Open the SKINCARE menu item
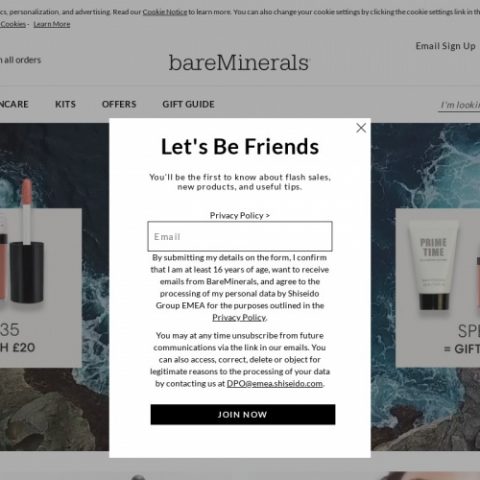The image size is (480, 480). click(14, 104)
